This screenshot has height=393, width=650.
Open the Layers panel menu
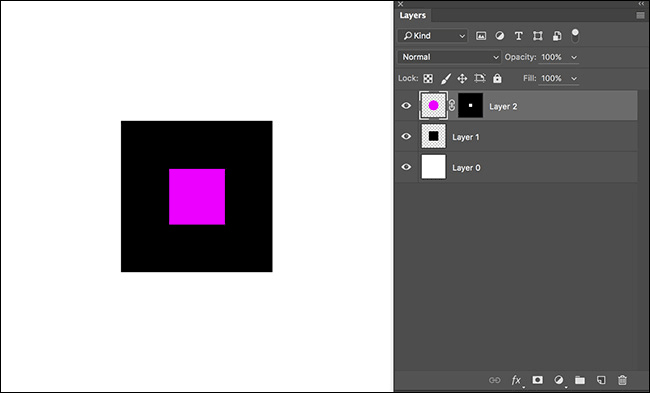[640, 15]
